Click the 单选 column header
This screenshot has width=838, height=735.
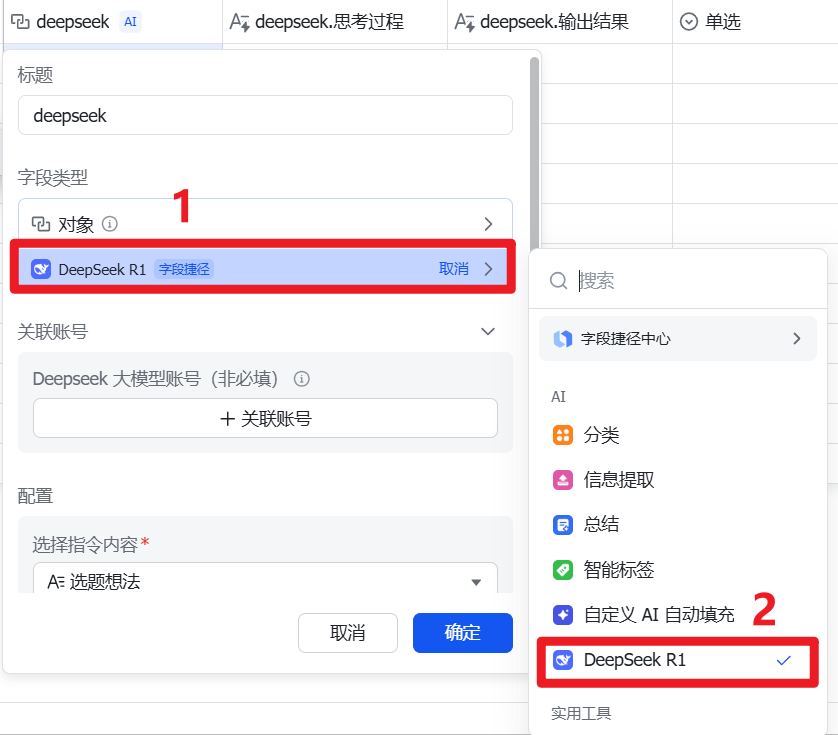755,22
